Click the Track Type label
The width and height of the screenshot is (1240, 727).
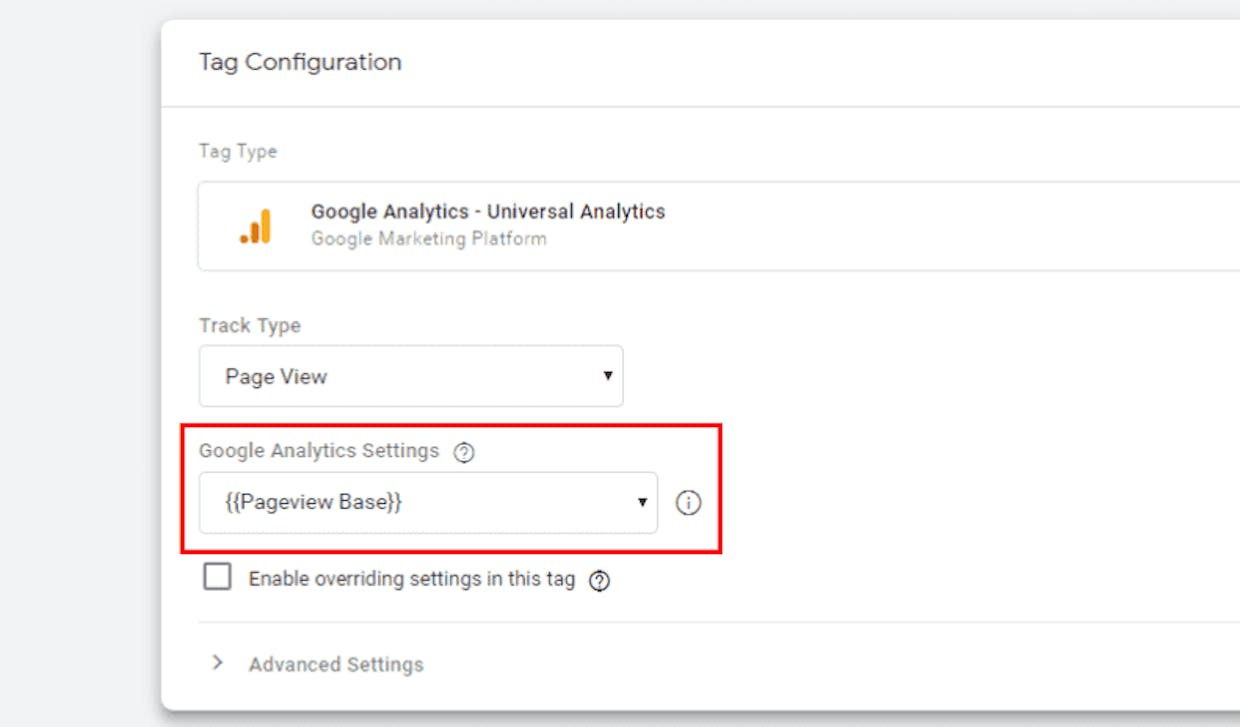(x=250, y=326)
